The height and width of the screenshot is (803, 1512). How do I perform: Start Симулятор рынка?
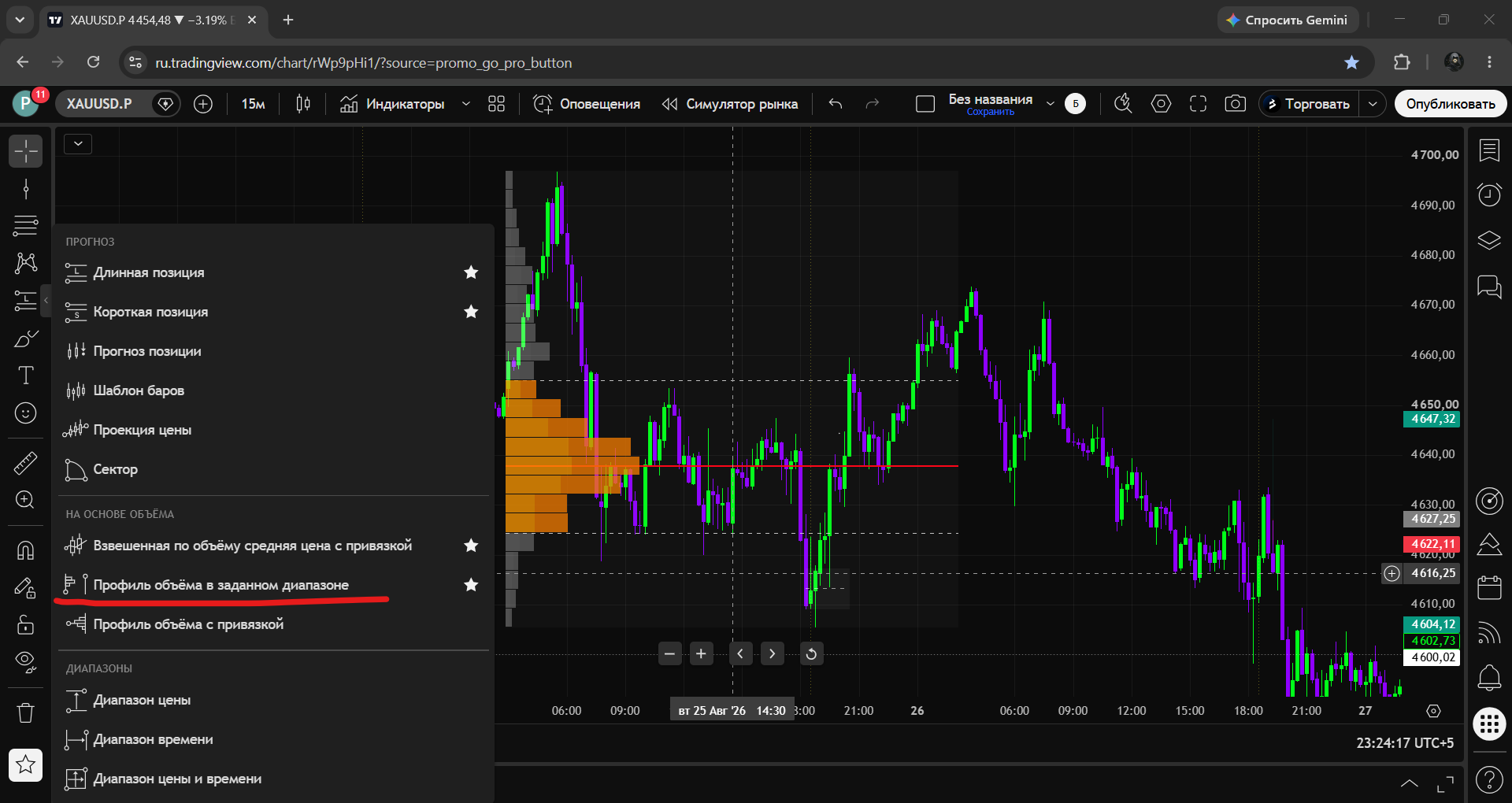click(730, 104)
